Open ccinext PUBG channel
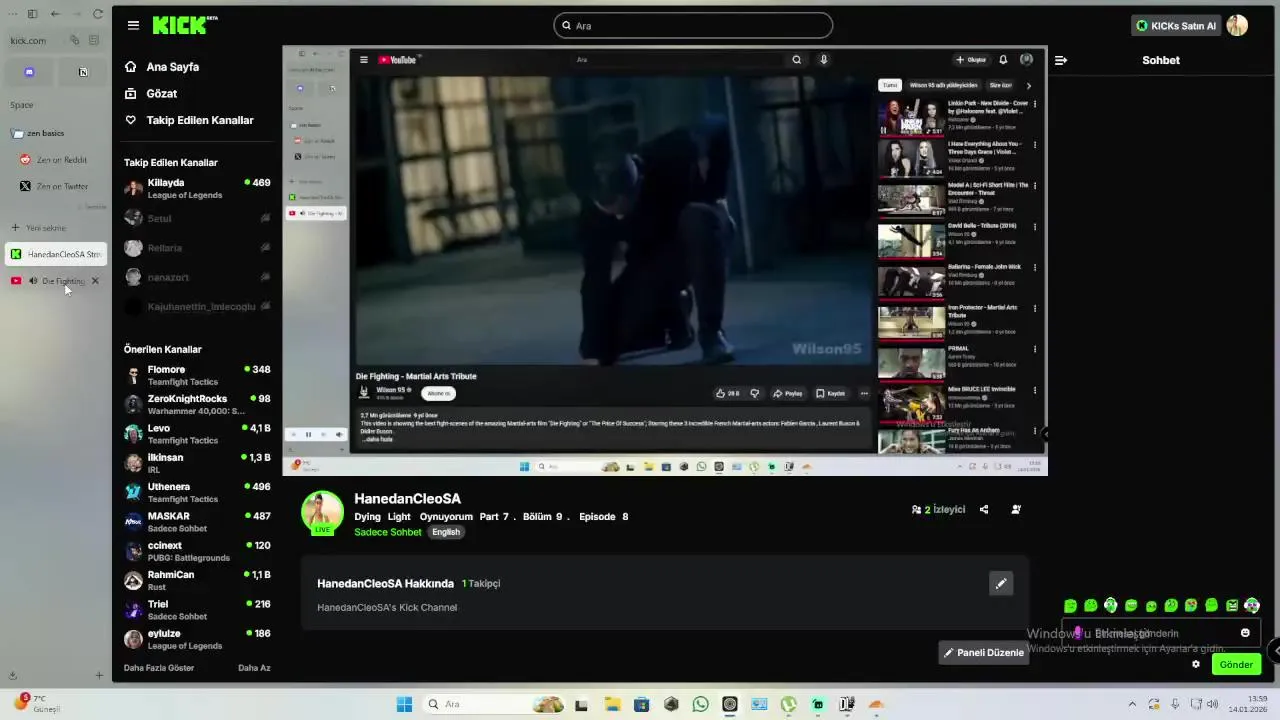Viewport: 1280px width, 720px height. point(197,551)
